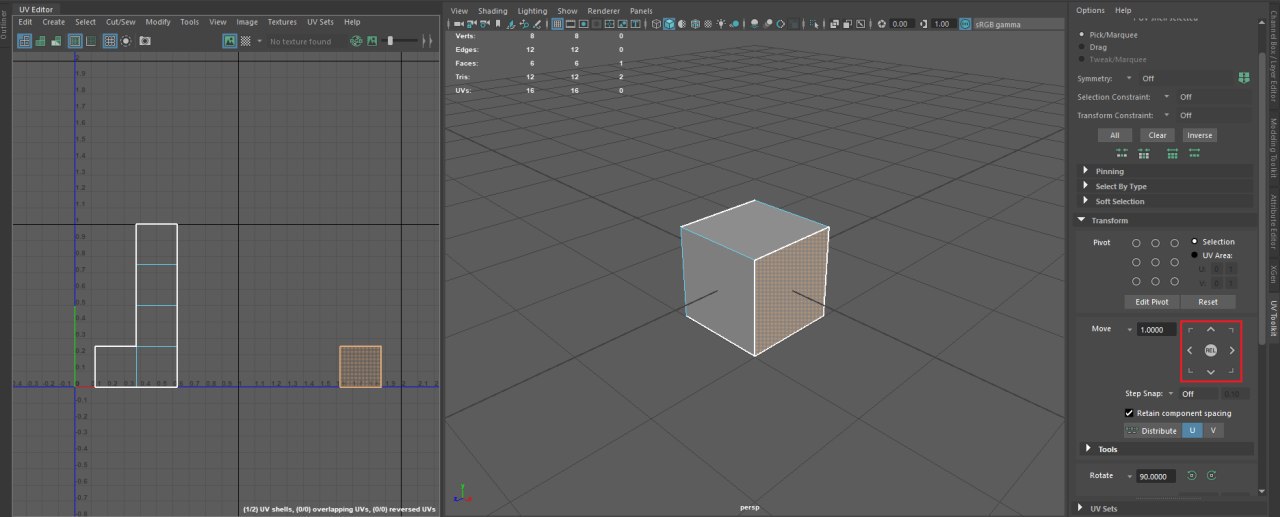Screen dimensions: 1280x517
Task: Click the green RGB channels display icon
Action: pyautogui.click(x=356, y=41)
